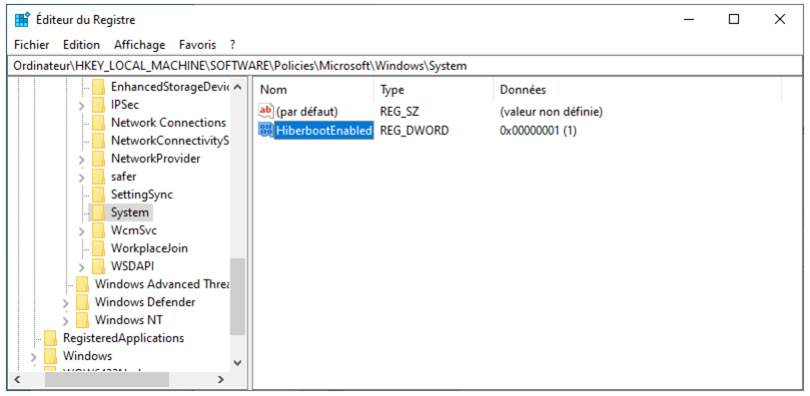Open the Affichage menu

tap(140, 45)
